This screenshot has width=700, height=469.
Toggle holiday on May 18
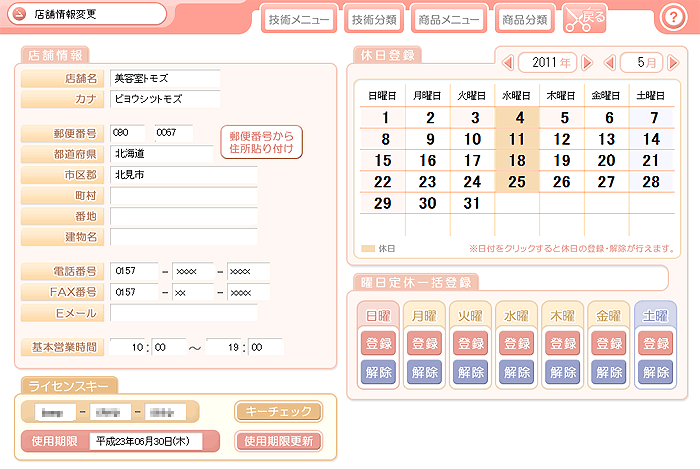coord(517,160)
